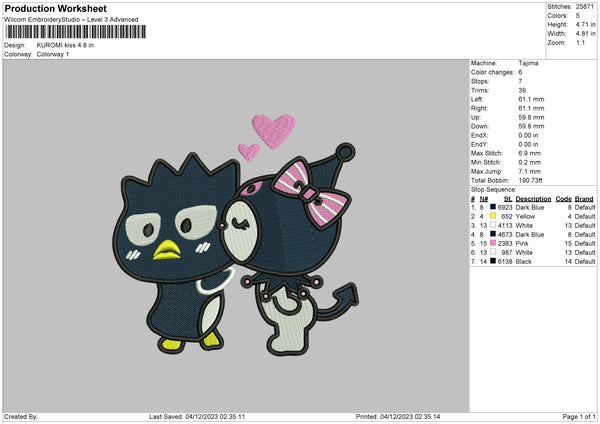Screen dimensions: 600x424
Task: Click the embroidery design preview image
Action: (236, 235)
